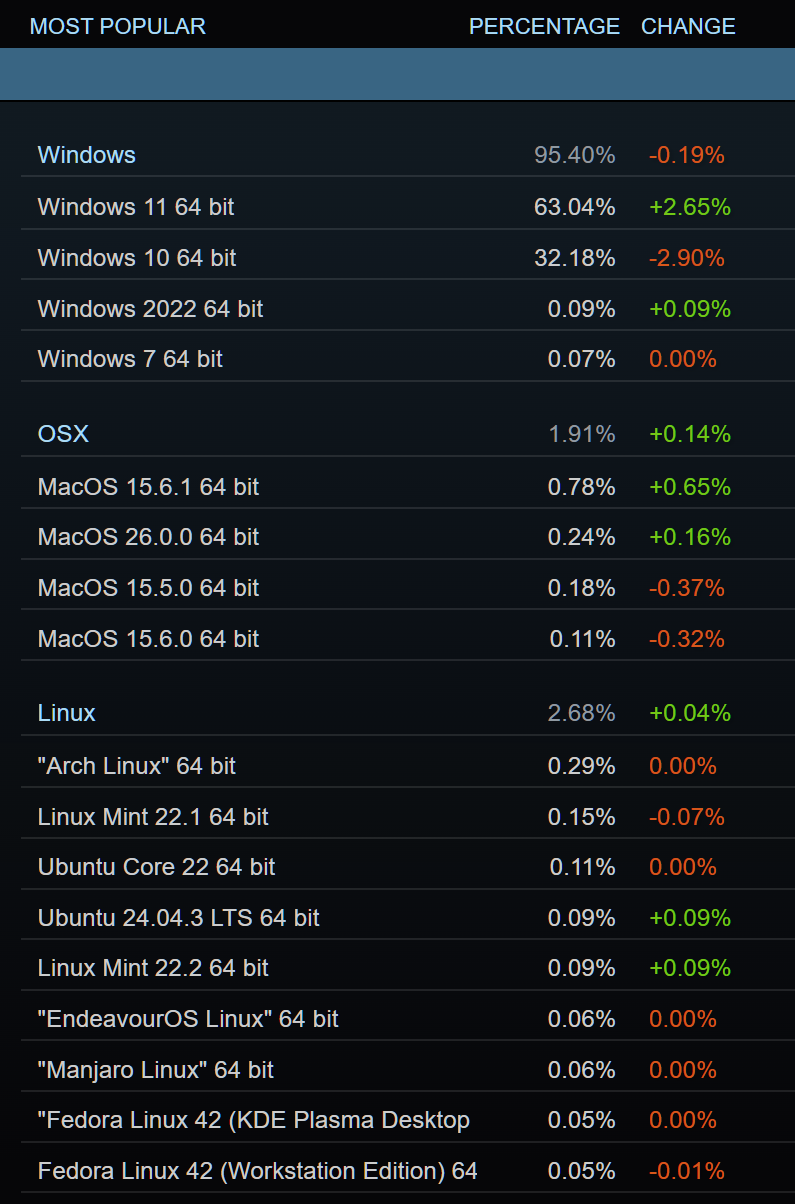Select the Windows 10 64 bit row
This screenshot has width=795, height=1204.
click(x=137, y=258)
